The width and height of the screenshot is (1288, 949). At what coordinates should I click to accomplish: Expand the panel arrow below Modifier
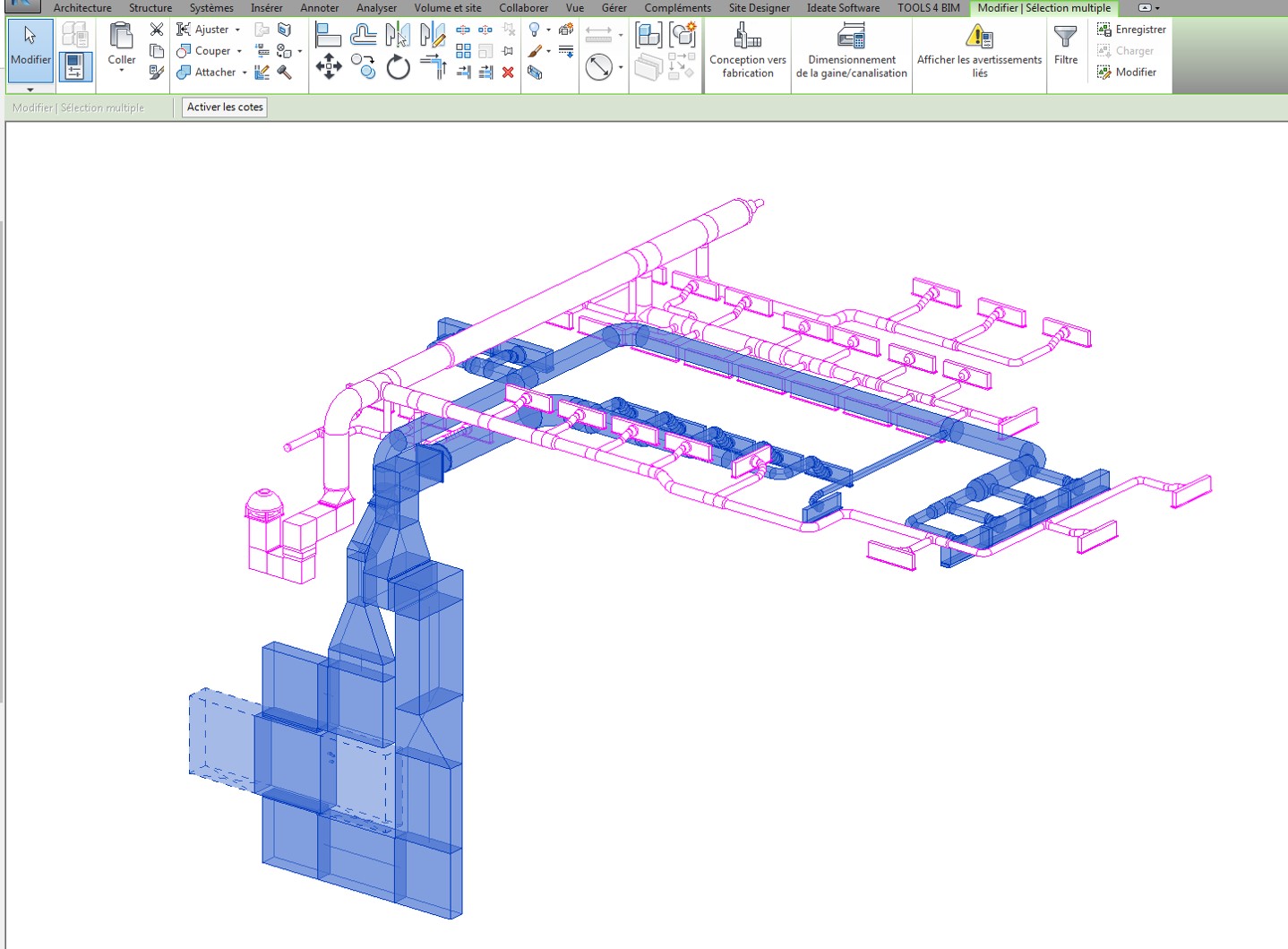click(30, 90)
